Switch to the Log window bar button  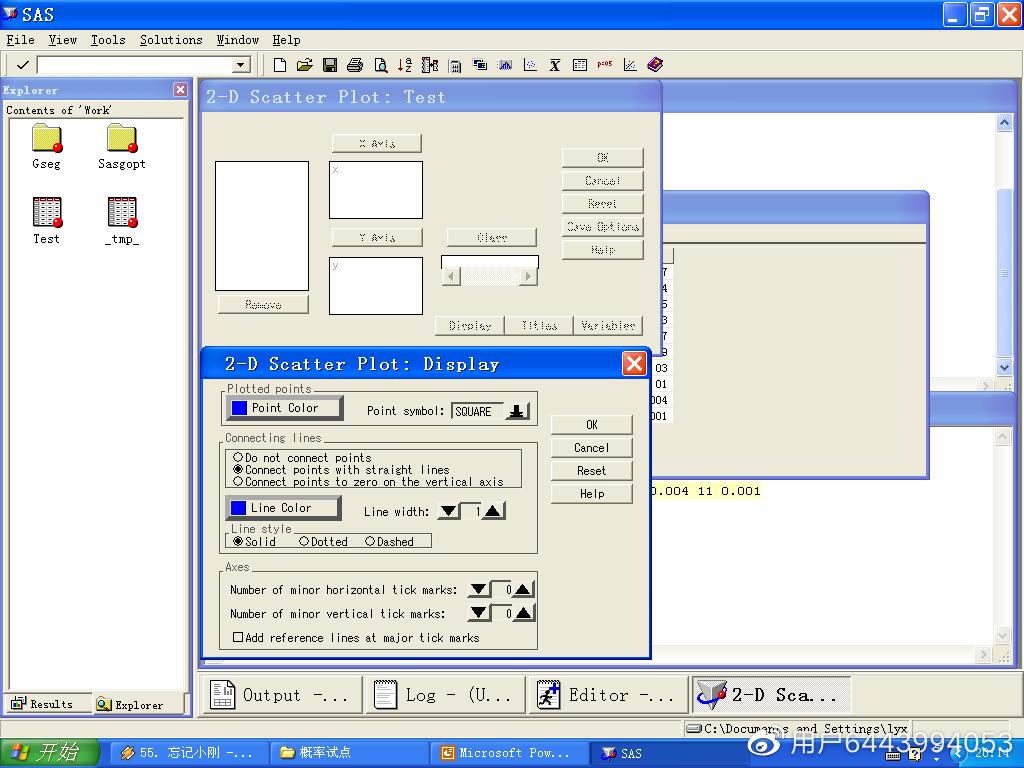444,695
